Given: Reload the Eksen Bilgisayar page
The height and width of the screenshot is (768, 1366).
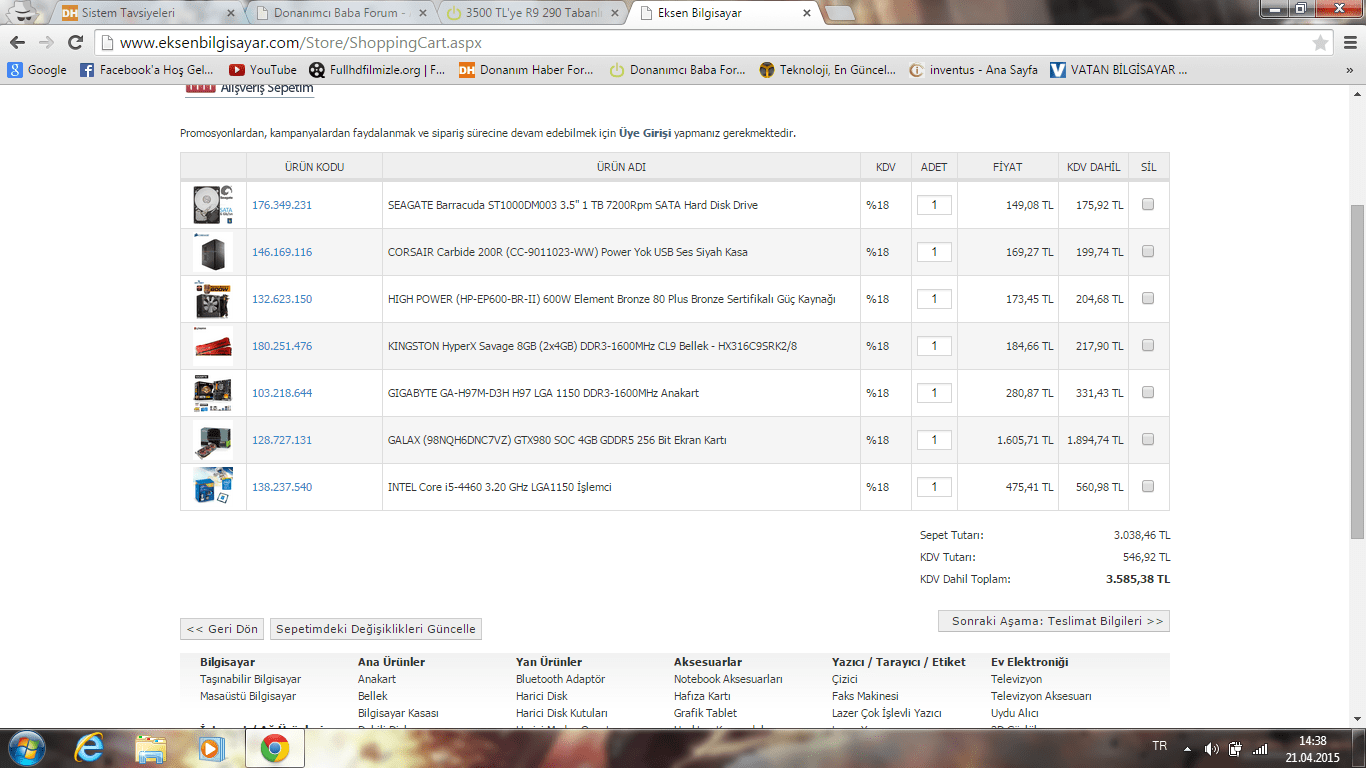Looking at the screenshot, I should [75, 43].
